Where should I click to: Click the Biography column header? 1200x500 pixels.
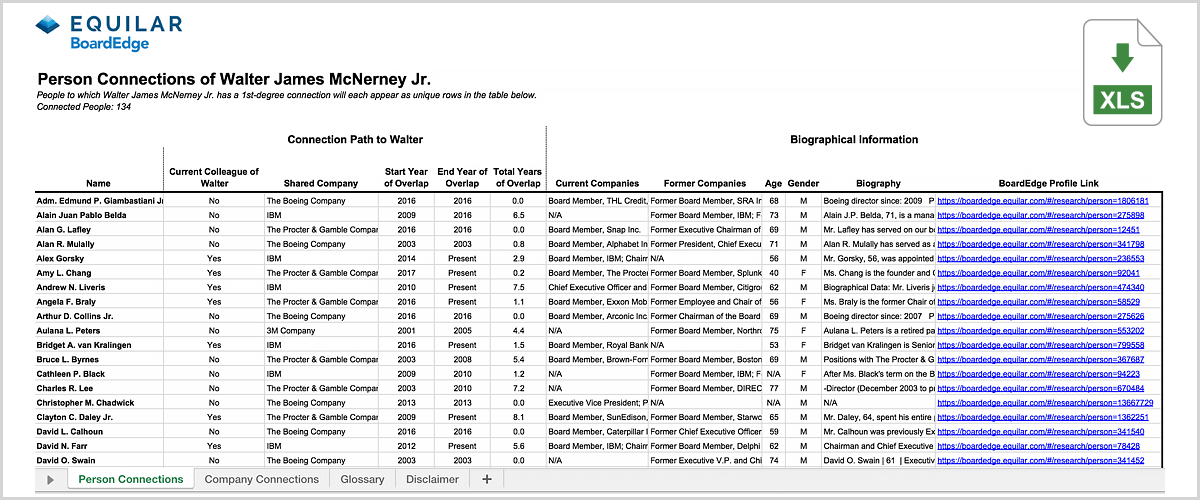pyautogui.click(x=877, y=184)
